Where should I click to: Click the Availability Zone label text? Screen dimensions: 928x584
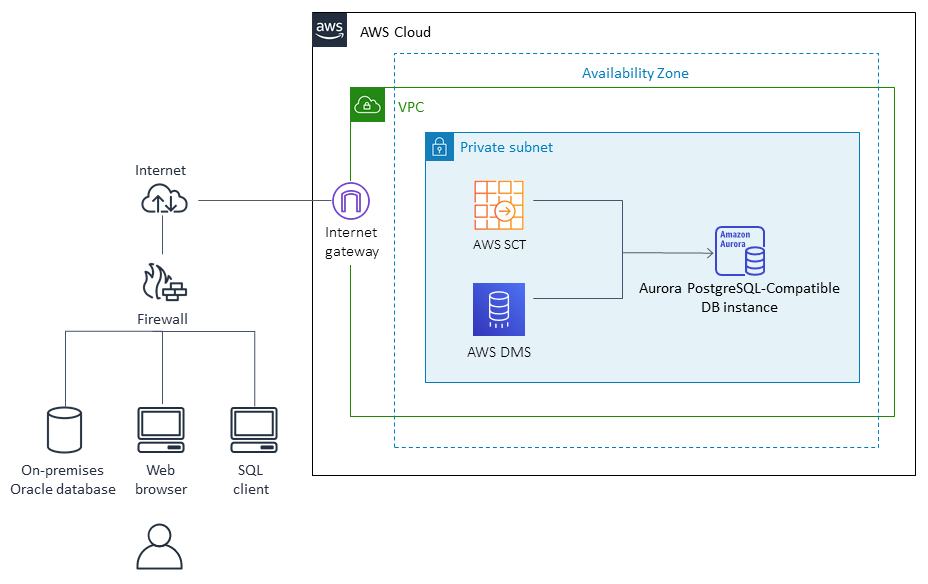tap(635, 72)
